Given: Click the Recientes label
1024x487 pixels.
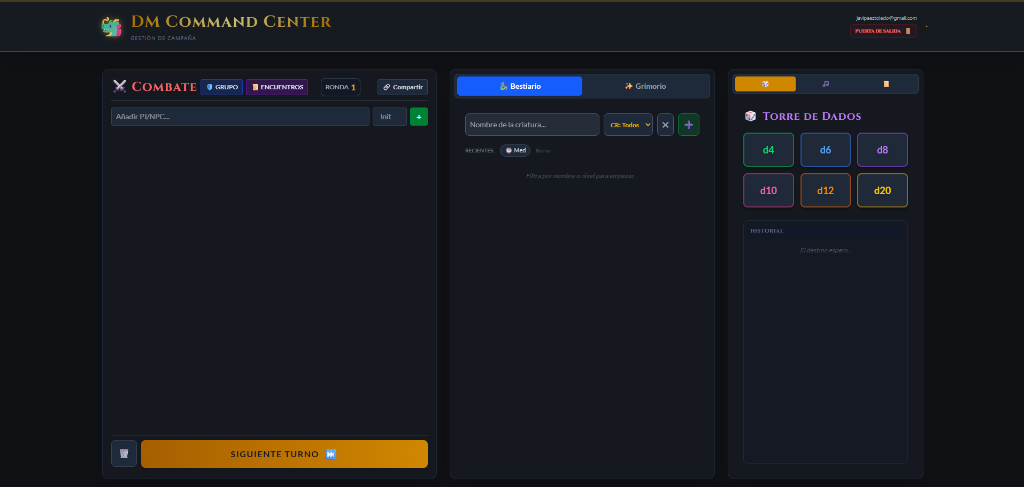Looking at the screenshot, I should (x=479, y=151).
